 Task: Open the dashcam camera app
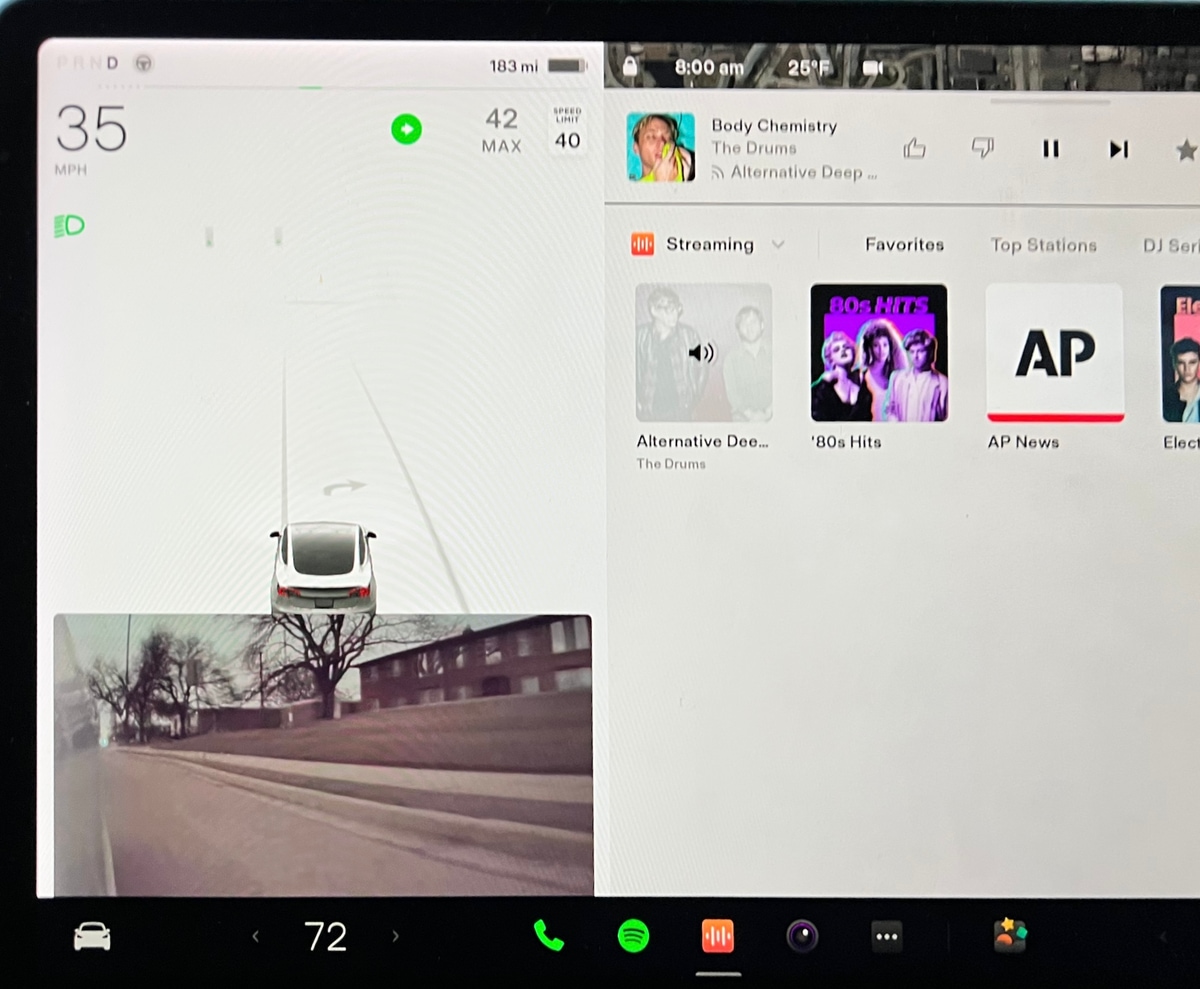tap(802, 936)
